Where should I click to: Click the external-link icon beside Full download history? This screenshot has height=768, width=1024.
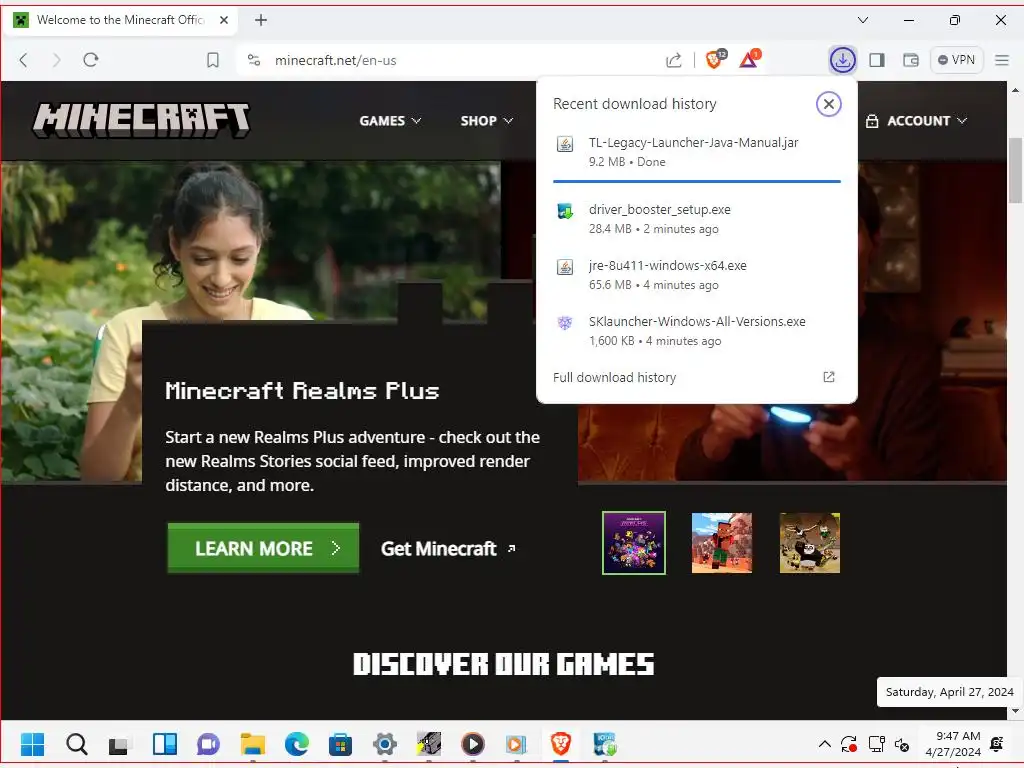click(x=829, y=377)
